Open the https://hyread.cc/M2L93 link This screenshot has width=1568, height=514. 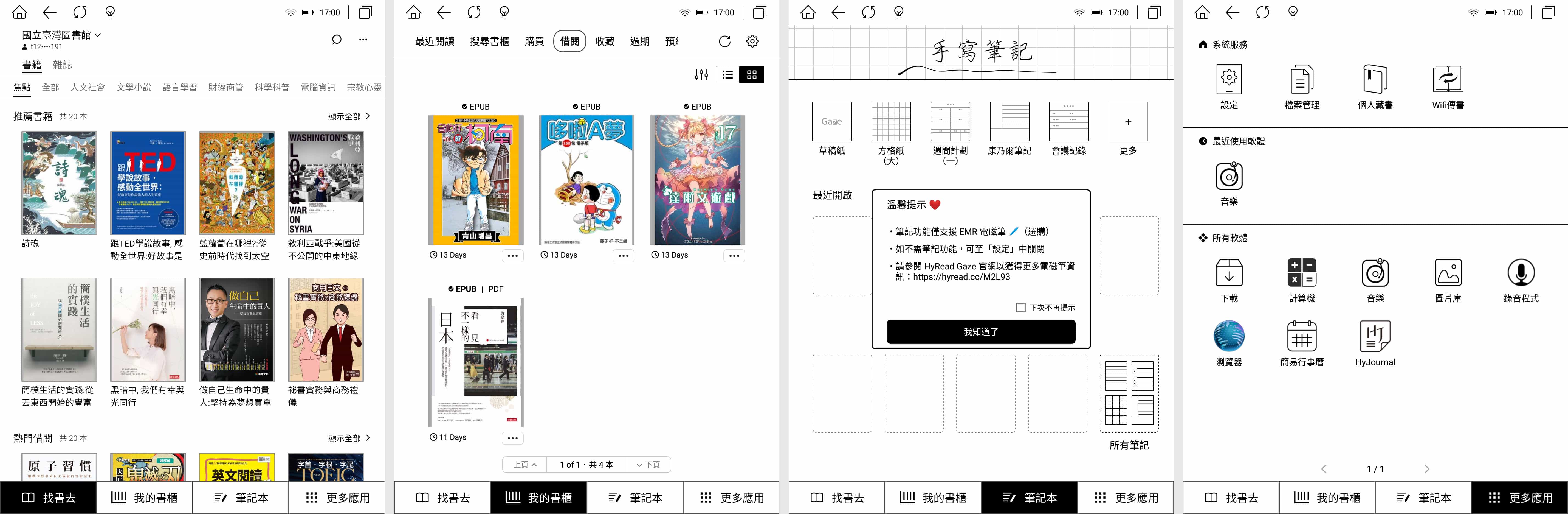[961, 276]
